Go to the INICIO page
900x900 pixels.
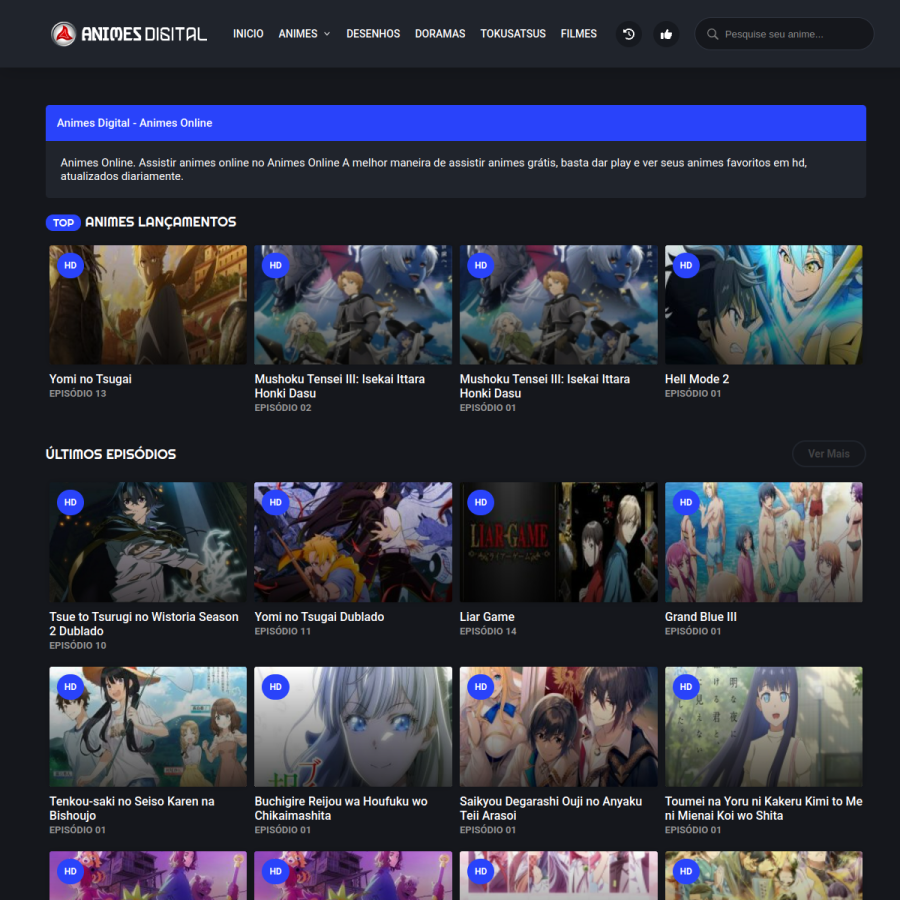point(248,34)
